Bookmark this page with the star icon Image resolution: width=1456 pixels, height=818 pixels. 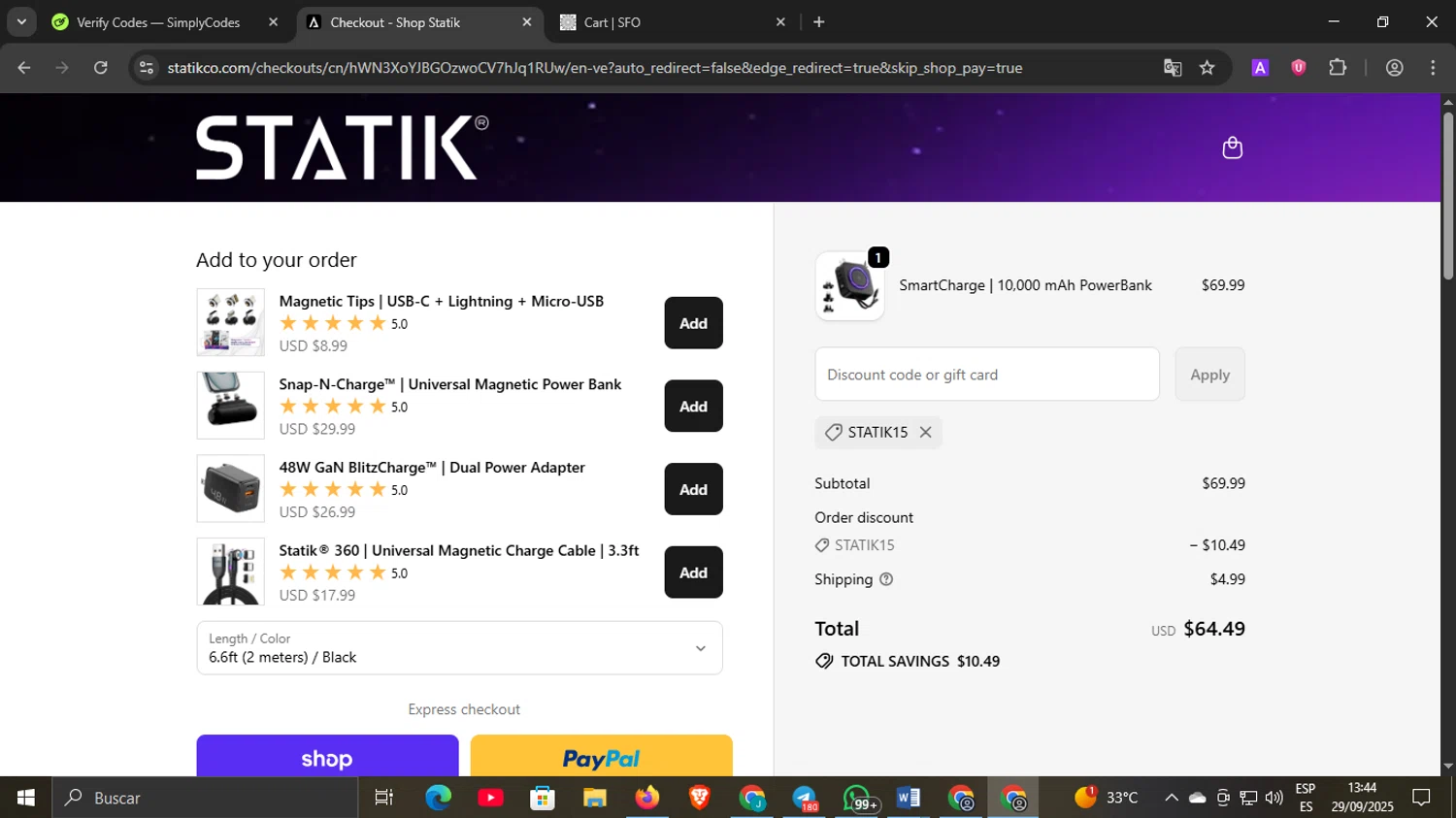[x=1207, y=68]
